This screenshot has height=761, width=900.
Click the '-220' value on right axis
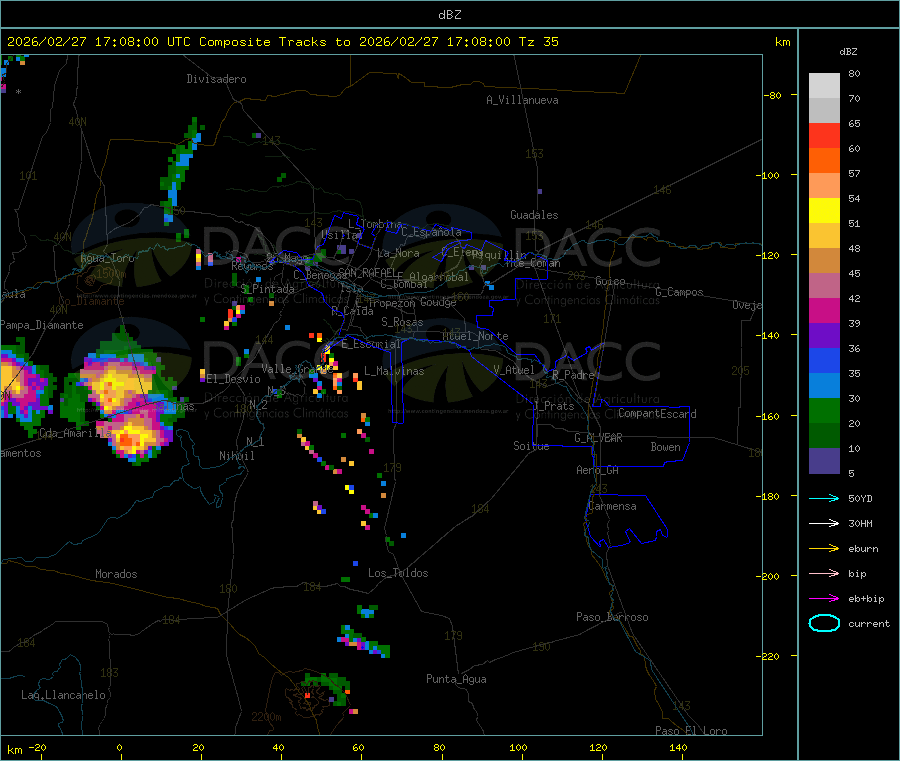(769, 657)
